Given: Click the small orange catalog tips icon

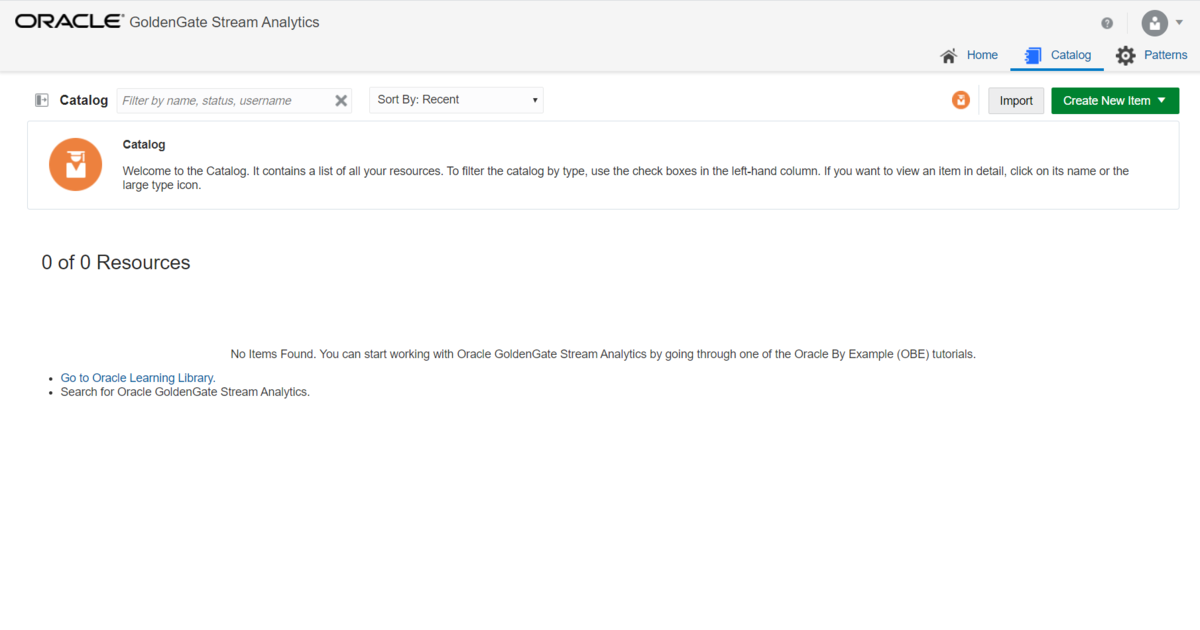Looking at the screenshot, I should pos(961,100).
